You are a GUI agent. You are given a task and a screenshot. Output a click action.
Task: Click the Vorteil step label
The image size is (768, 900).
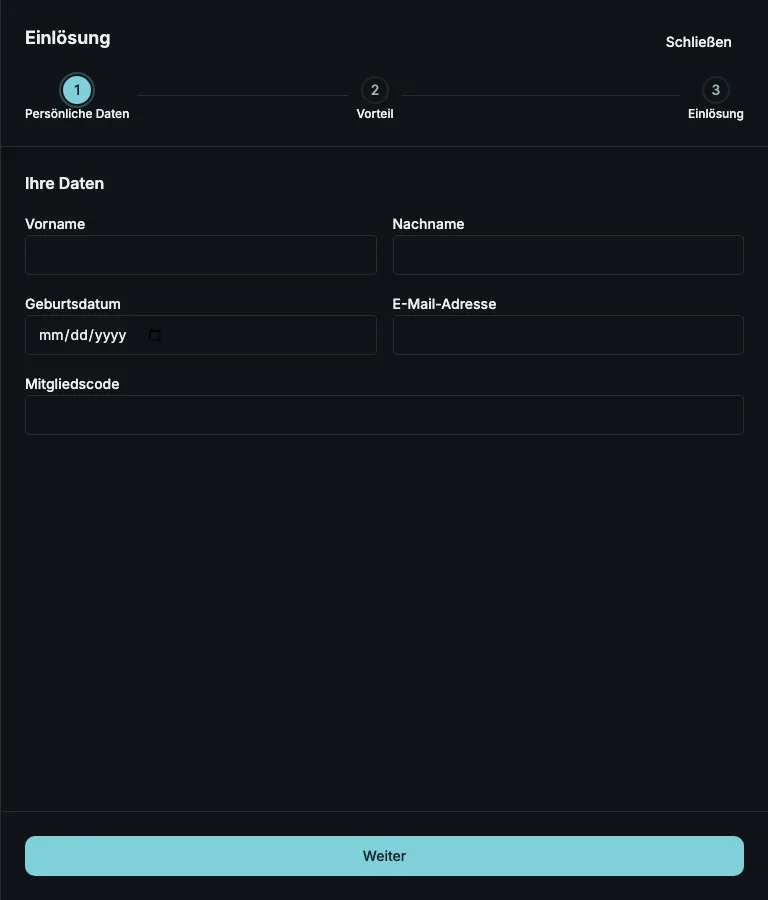pos(375,114)
